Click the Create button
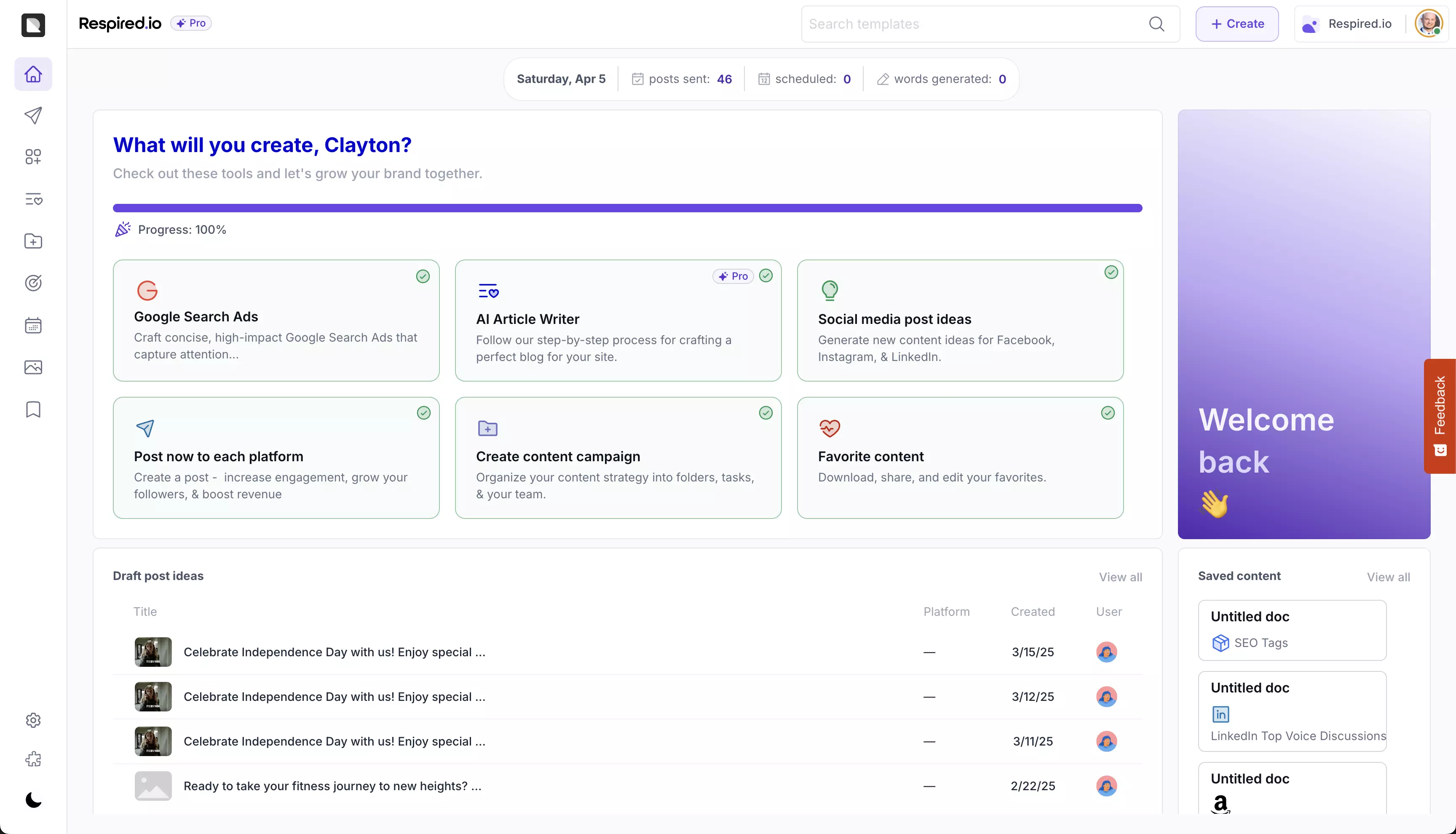This screenshot has width=1456, height=834. (1237, 24)
